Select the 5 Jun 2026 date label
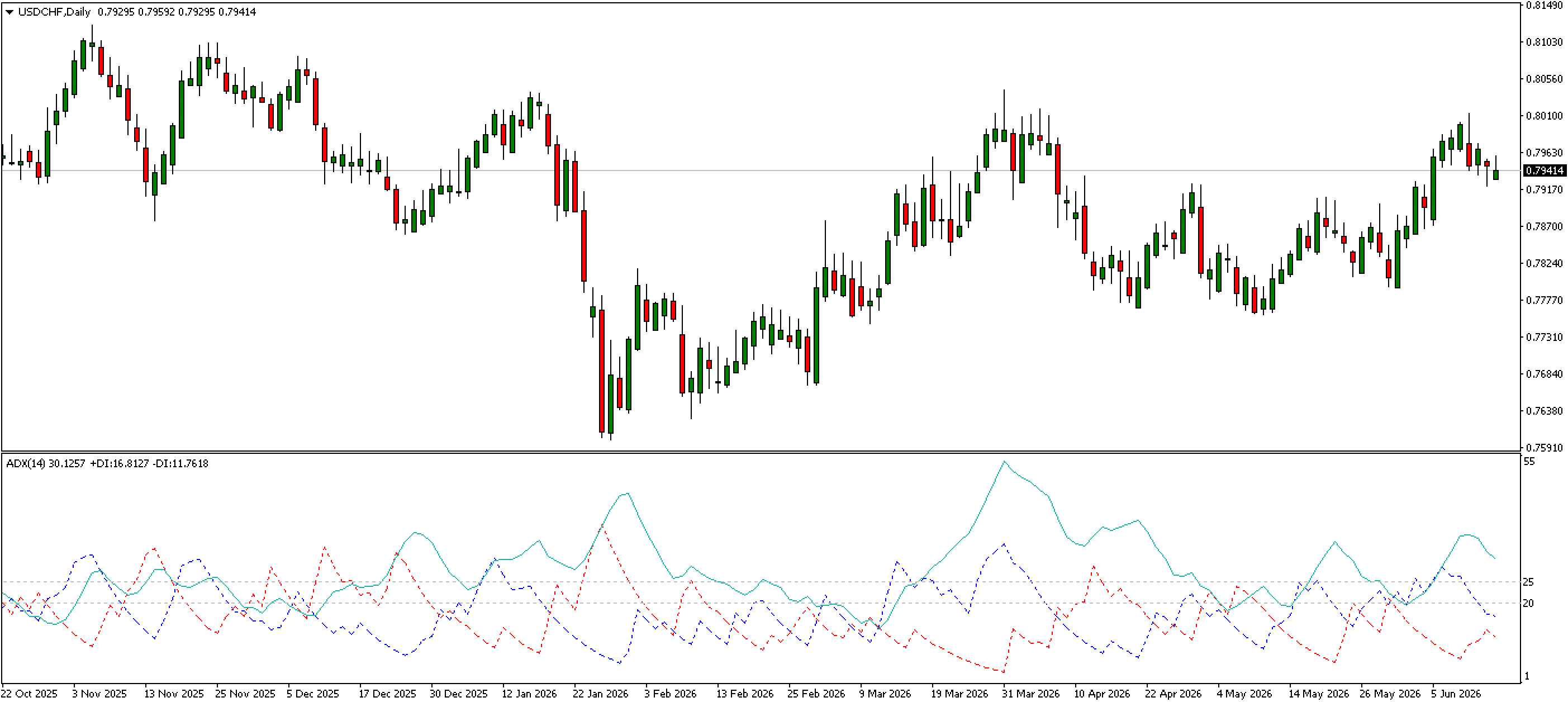Screen dimensions: 1568x702 point(1456,694)
